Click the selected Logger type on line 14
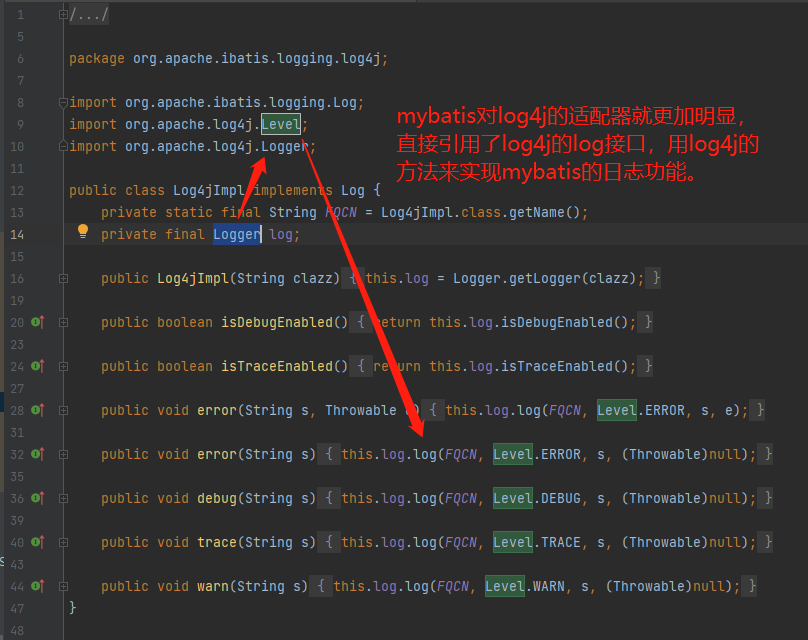 click(237, 234)
